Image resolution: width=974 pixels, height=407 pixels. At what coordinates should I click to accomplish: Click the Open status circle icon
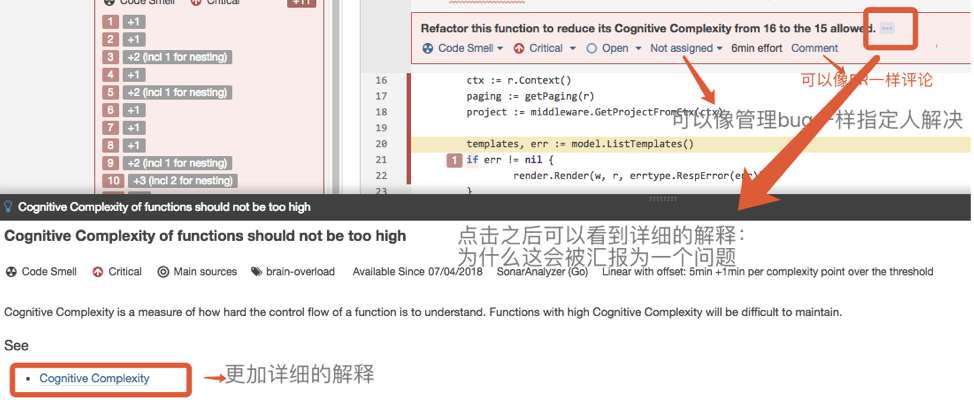pyautogui.click(x=592, y=48)
